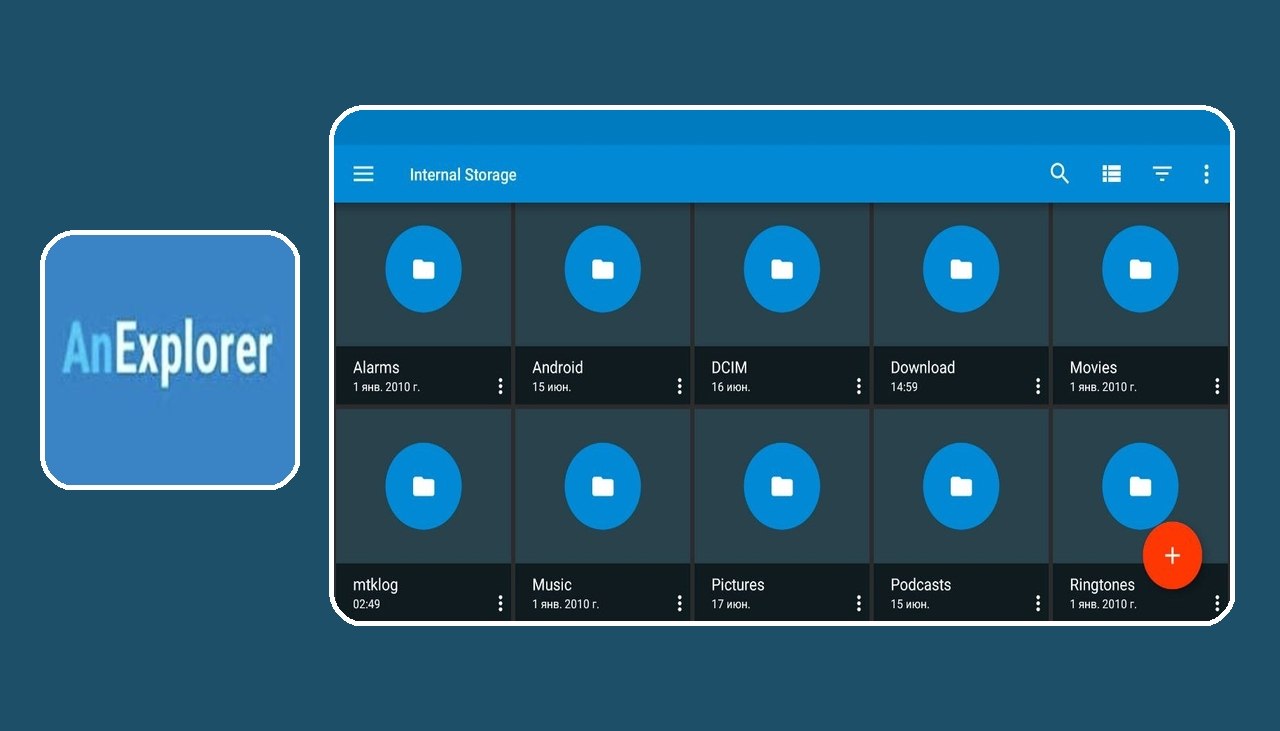
Task: Open the toolbar overflow menu
Action: [x=1206, y=174]
